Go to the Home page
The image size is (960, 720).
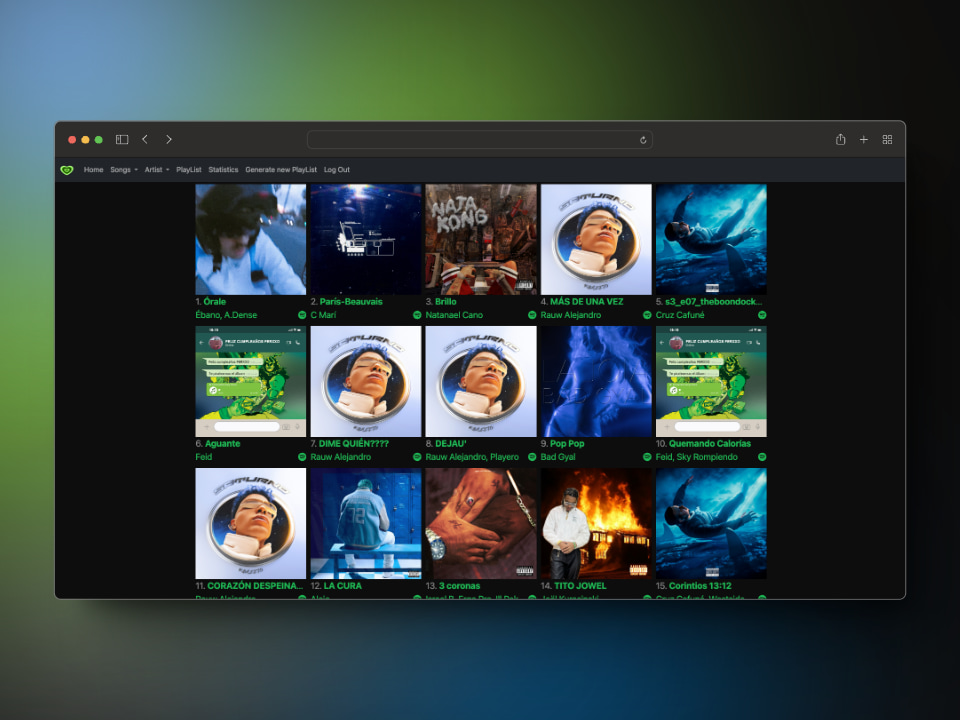coord(94,170)
